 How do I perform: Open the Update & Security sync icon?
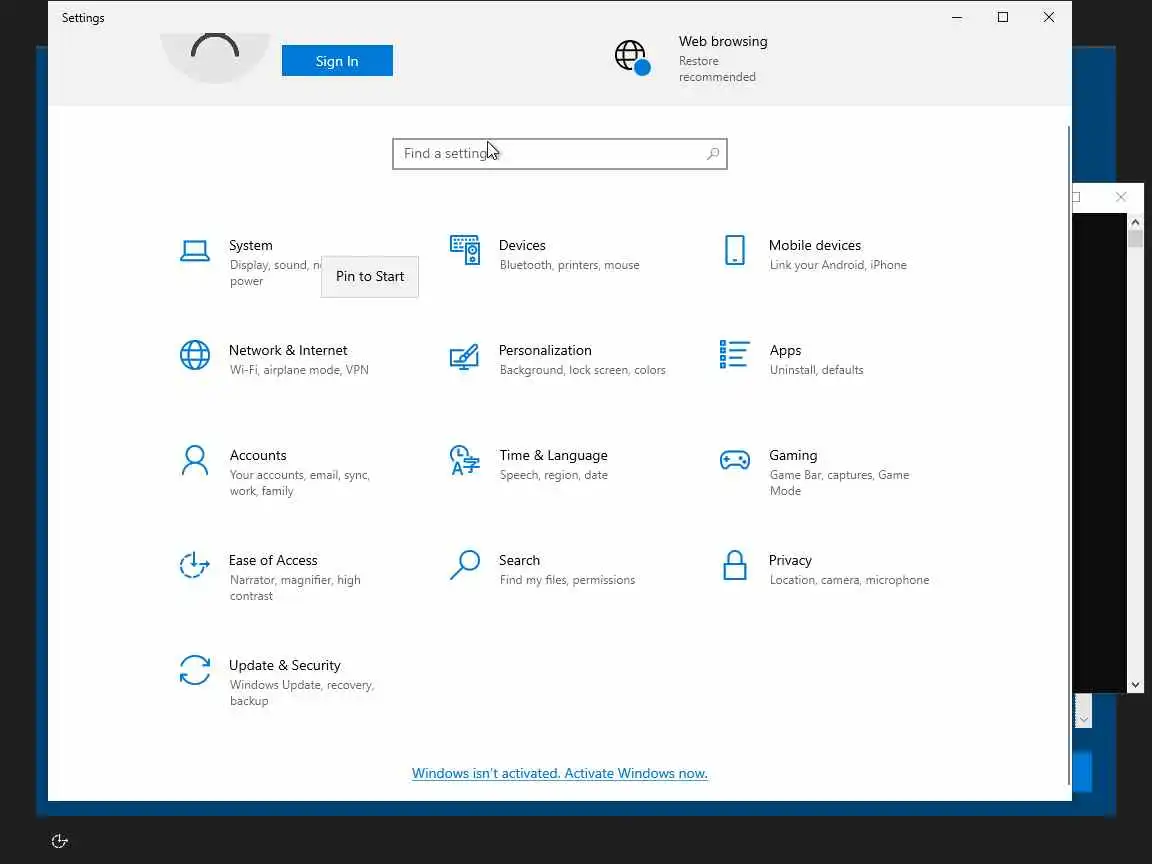(x=195, y=670)
